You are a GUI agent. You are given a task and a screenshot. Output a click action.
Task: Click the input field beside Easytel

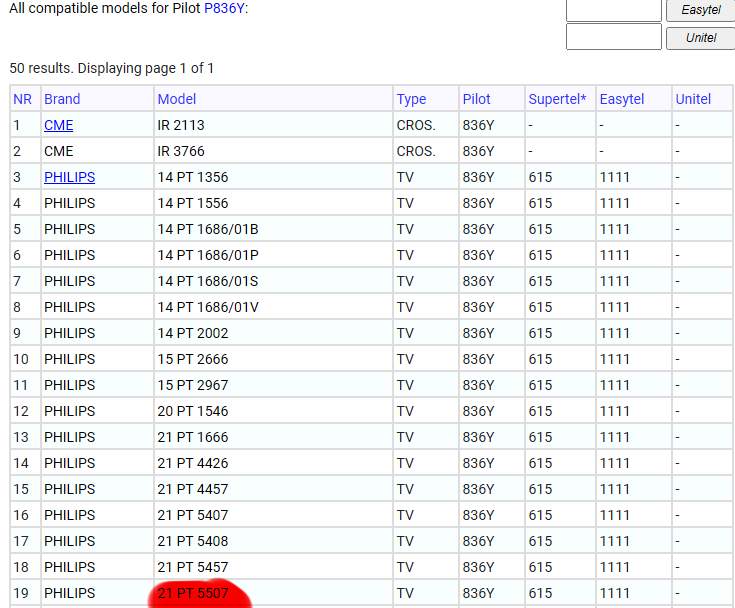tap(613, 9)
